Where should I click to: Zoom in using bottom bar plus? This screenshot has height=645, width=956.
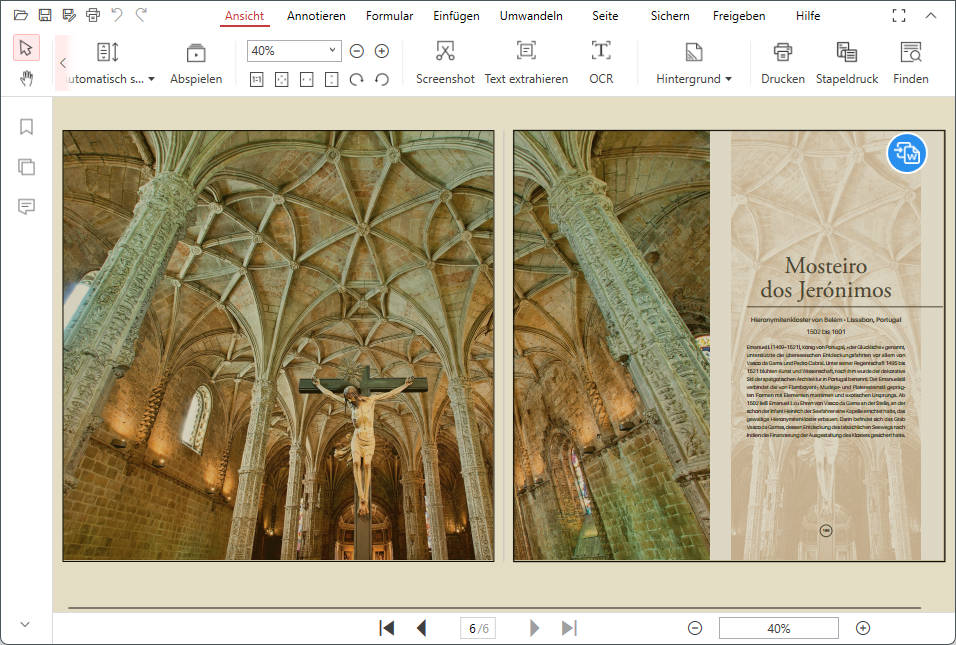863,628
